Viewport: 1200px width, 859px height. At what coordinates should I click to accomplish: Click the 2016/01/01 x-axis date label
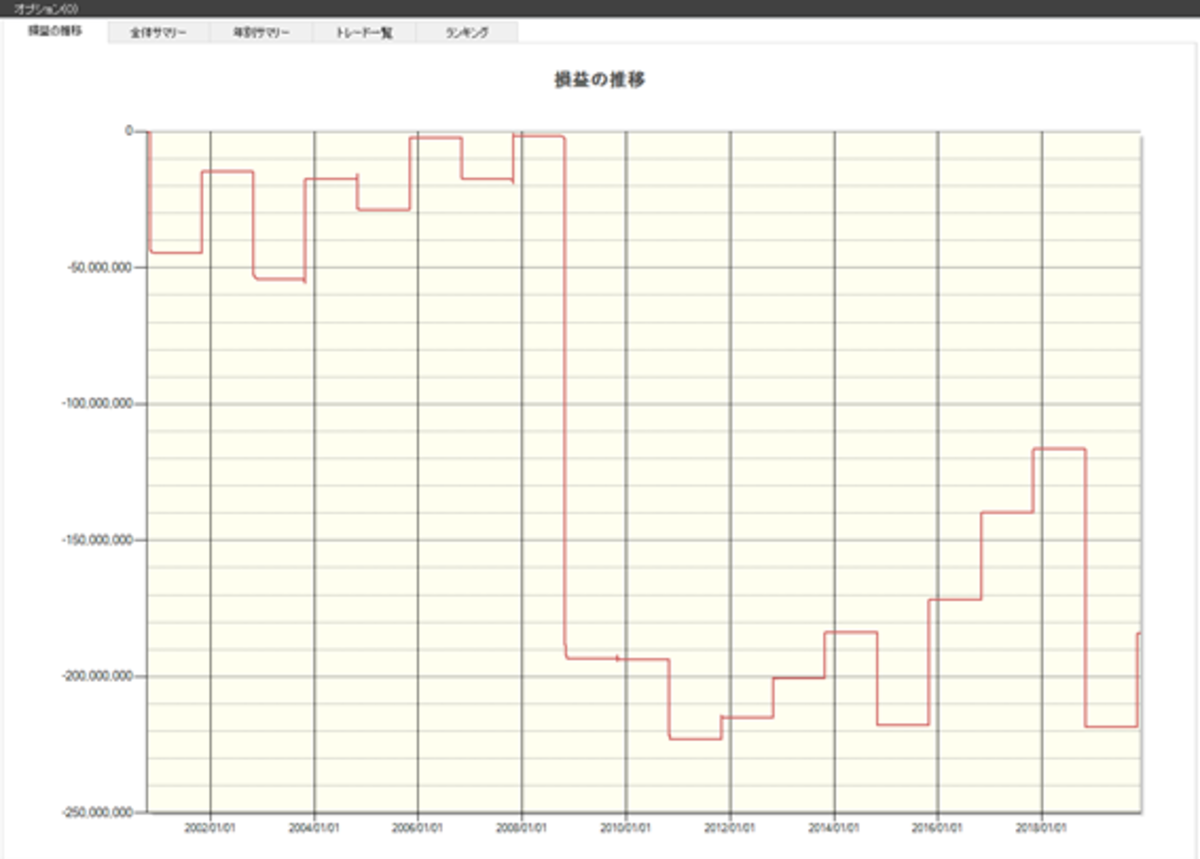tap(938, 829)
